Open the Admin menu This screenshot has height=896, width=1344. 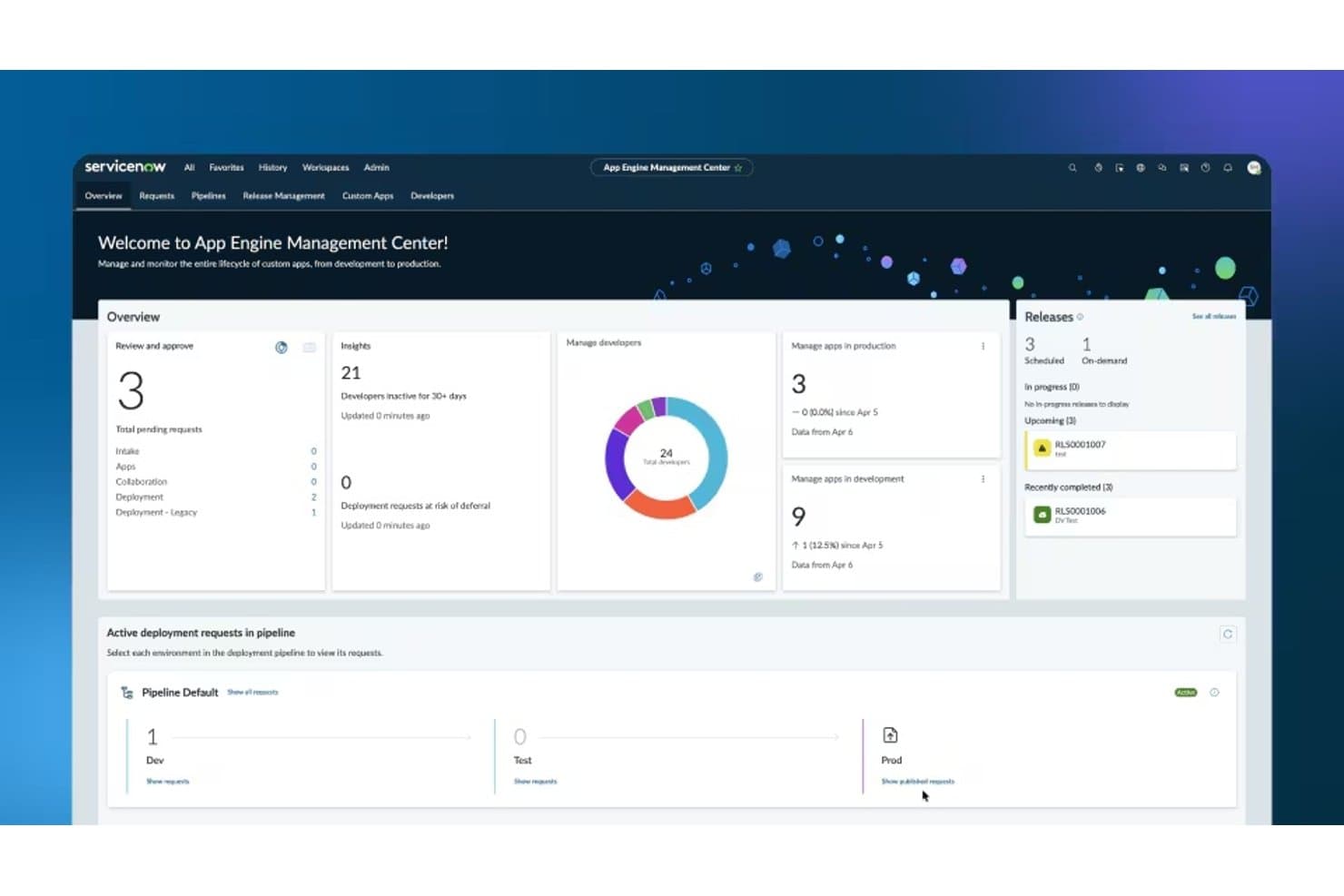click(x=376, y=168)
